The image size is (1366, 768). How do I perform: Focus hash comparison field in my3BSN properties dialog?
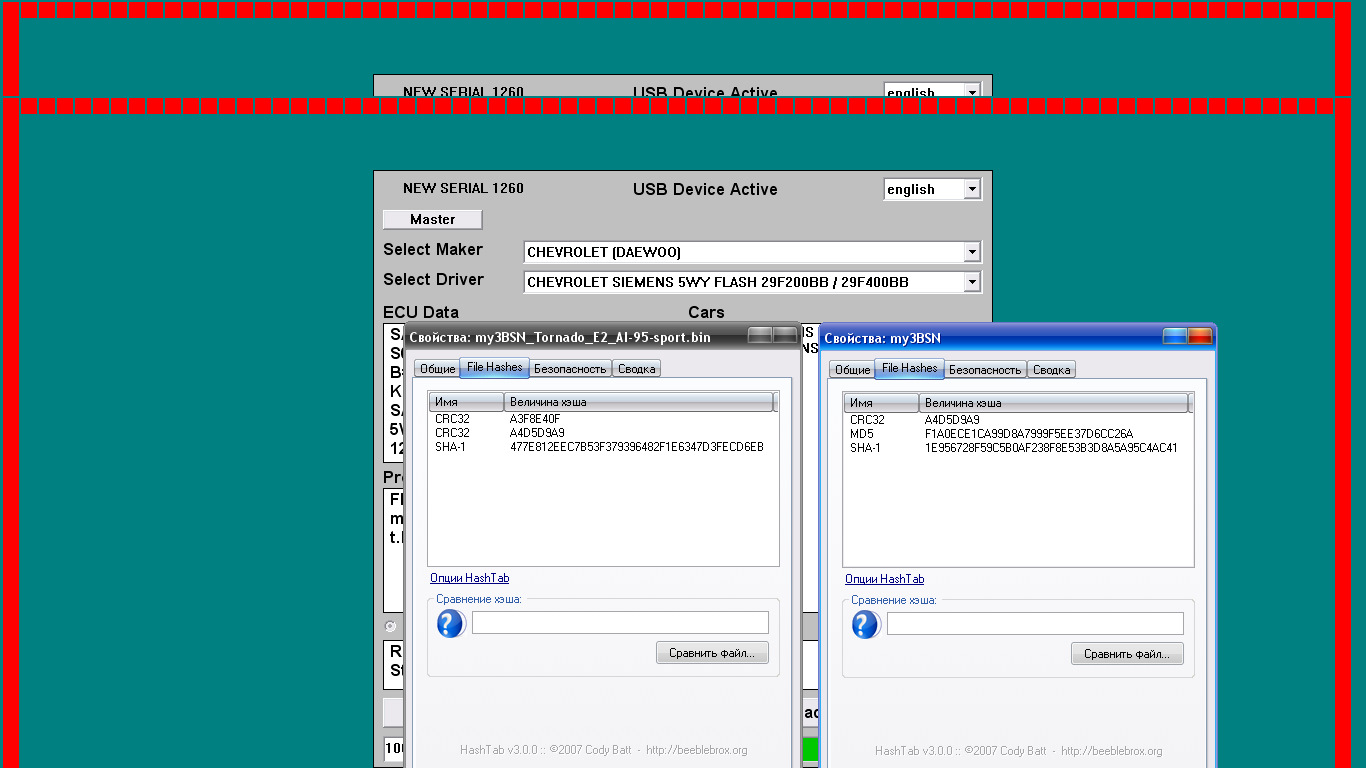tap(1035, 623)
